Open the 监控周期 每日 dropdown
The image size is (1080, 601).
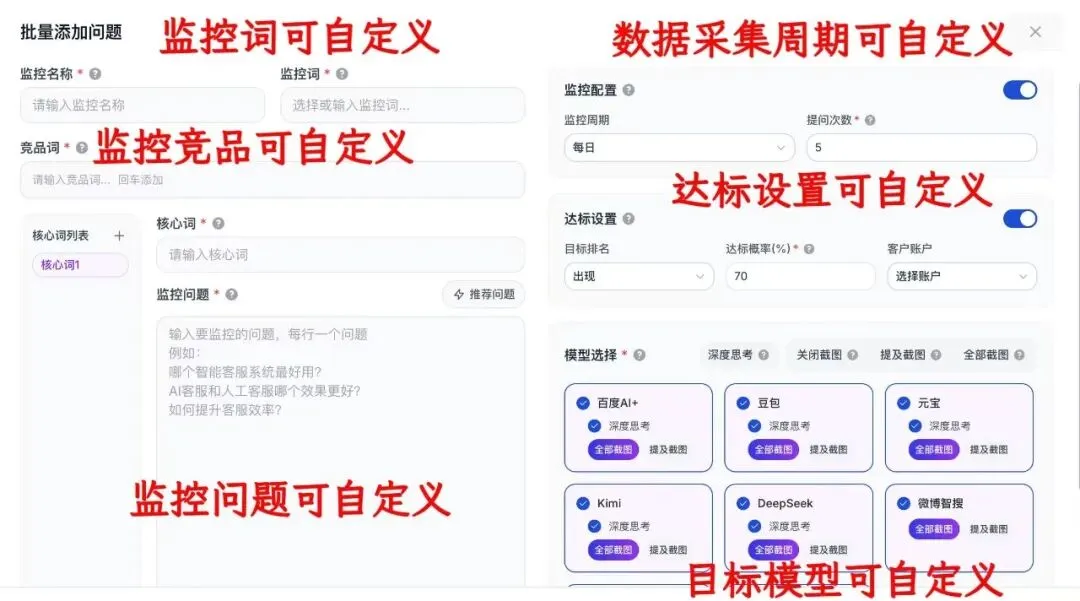point(679,147)
